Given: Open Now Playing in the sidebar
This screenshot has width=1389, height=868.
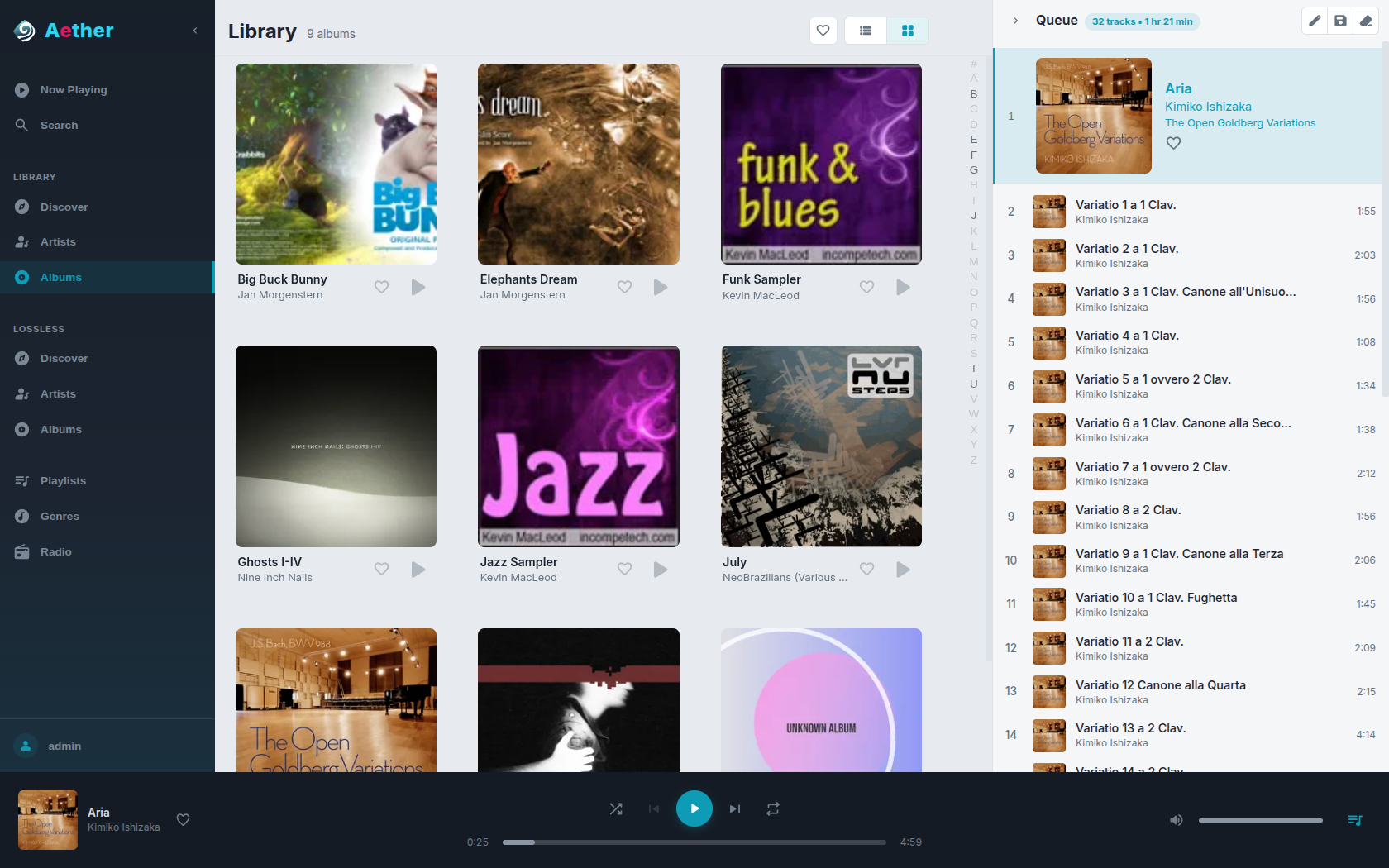Looking at the screenshot, I should (x=107, y=89).
